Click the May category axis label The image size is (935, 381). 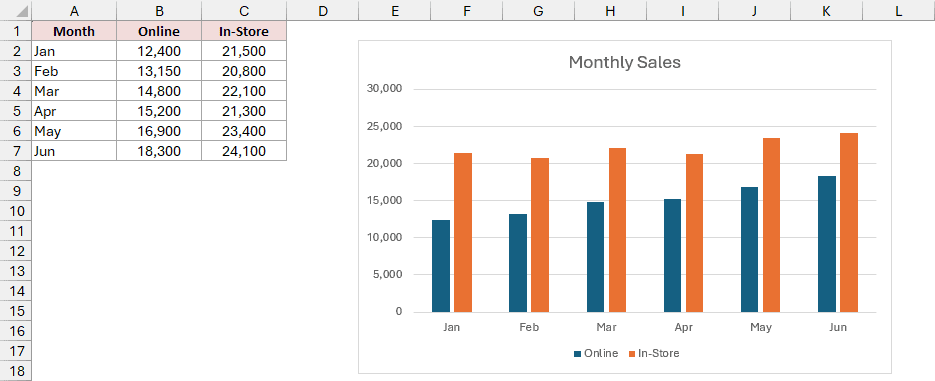click(x=761, y=328)
